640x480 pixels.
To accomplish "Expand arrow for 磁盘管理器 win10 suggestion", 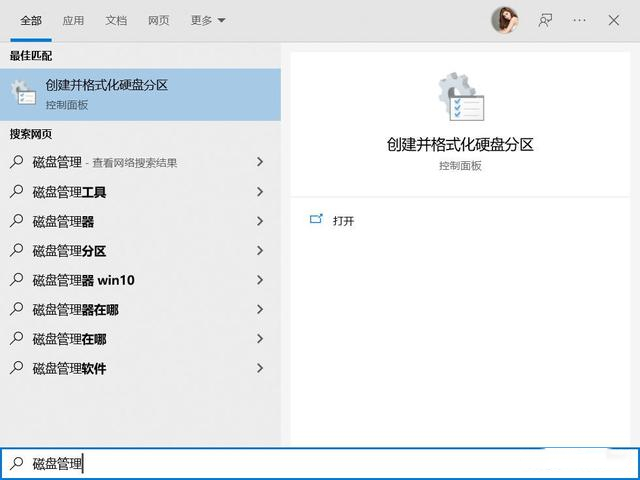I will 260,280.
